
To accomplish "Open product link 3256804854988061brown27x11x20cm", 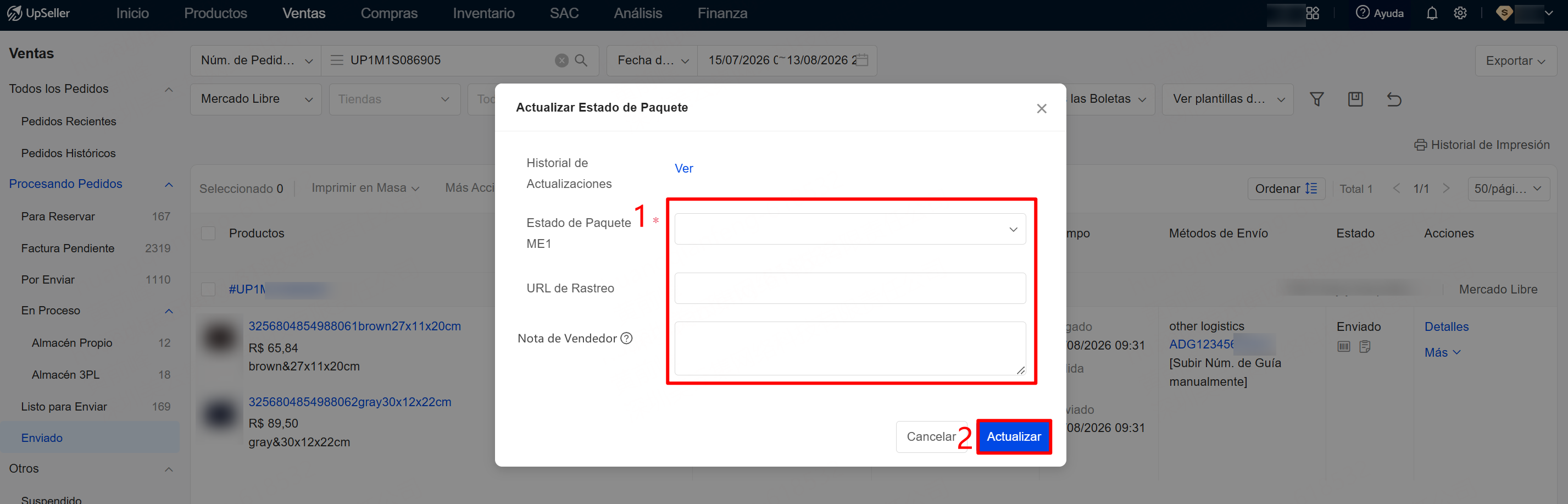I will click(x=354, y=326).
